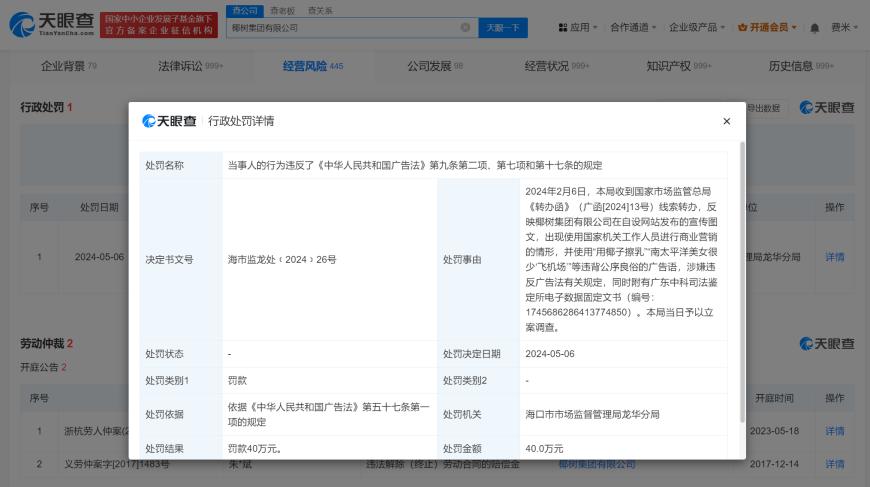Open the 合作通道 dropdown
870x487 pixels.
(633, 27)
